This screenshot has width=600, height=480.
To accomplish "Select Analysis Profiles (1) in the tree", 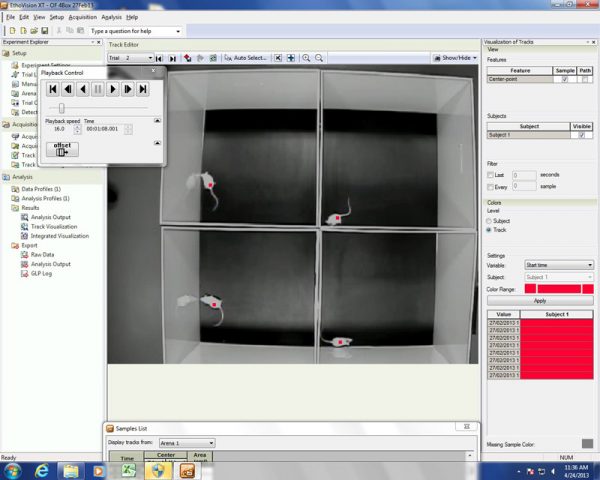I will 45,198.
